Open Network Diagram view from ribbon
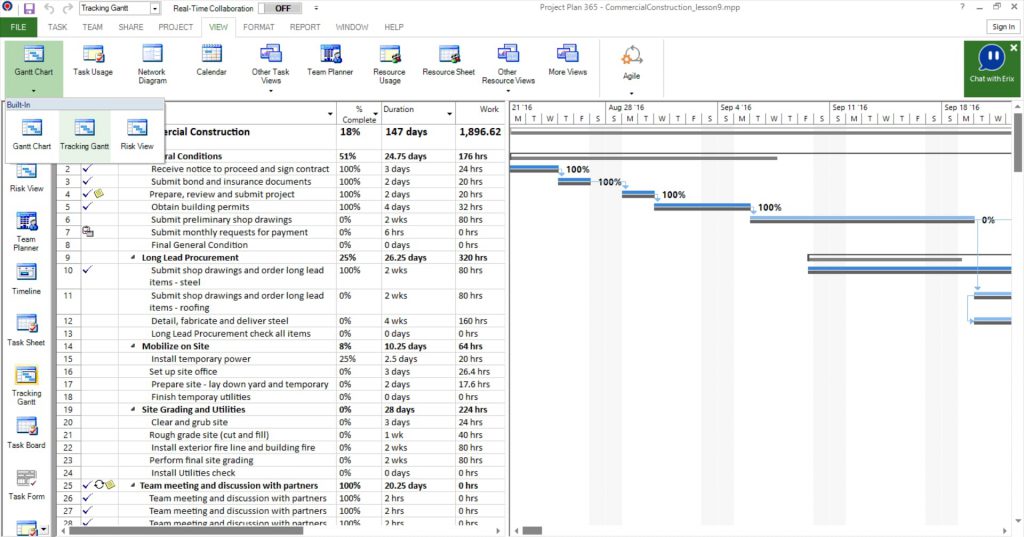This screenshot has height=537, width=1024. click(x=152, y=63)
